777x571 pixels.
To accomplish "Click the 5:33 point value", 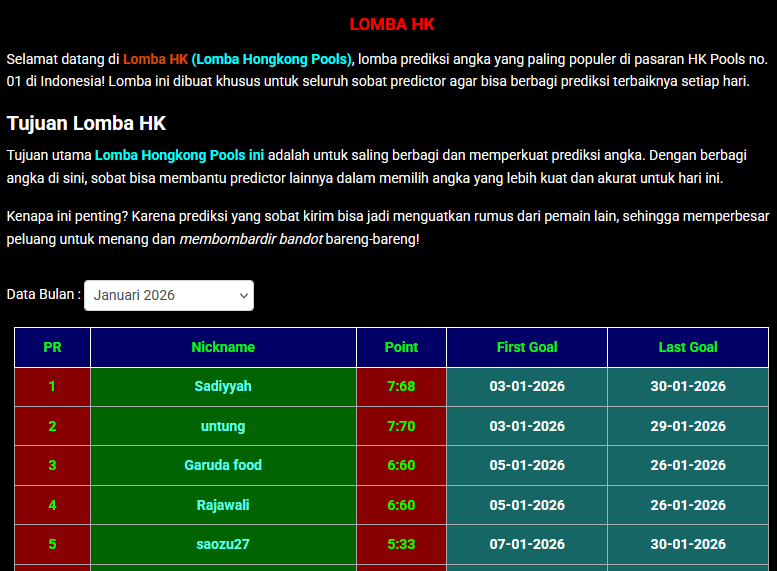I will tap(401, 544).
